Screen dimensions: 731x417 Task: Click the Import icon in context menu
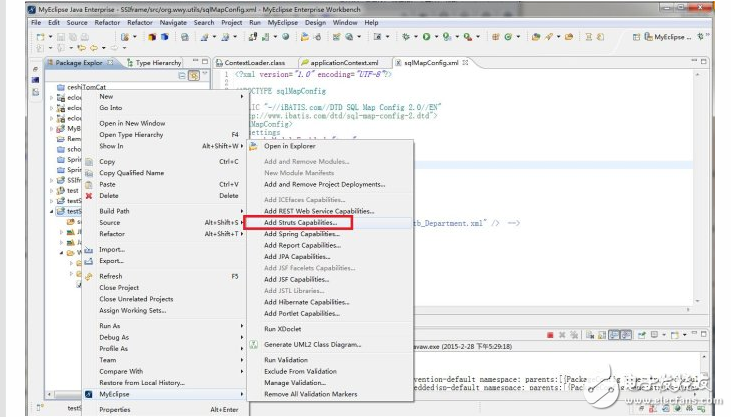tap(89, 249)
